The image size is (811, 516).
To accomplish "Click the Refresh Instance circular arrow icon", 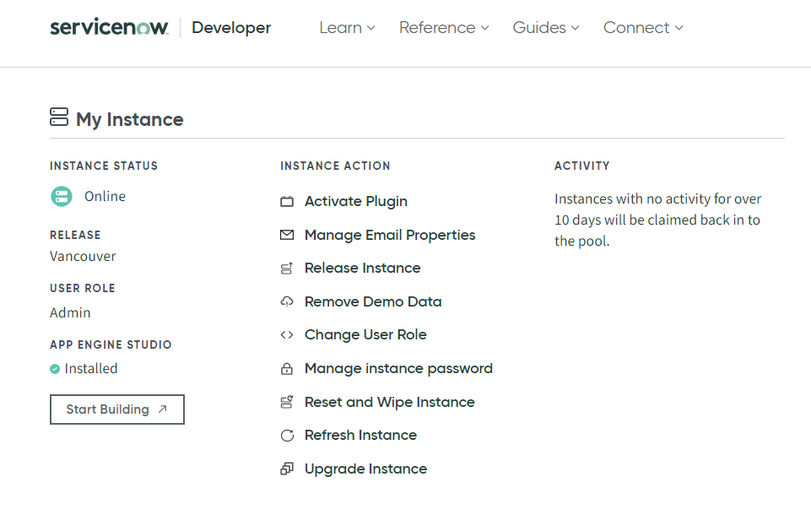I will click(287, 436).
